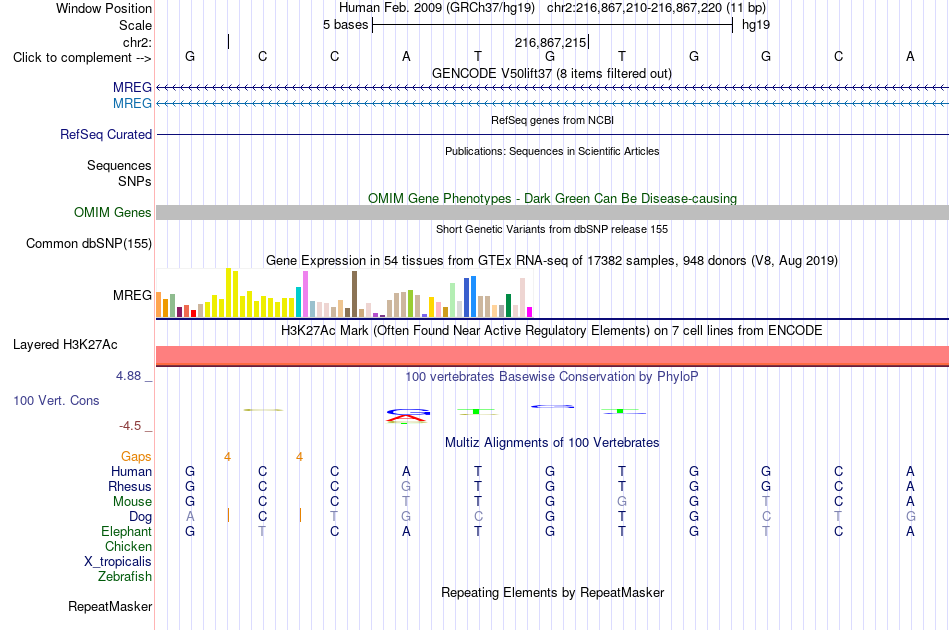Select the Chicken species label
Image resolution: width=950 pixels, height=630 pixels.
(x=128, y=546)
